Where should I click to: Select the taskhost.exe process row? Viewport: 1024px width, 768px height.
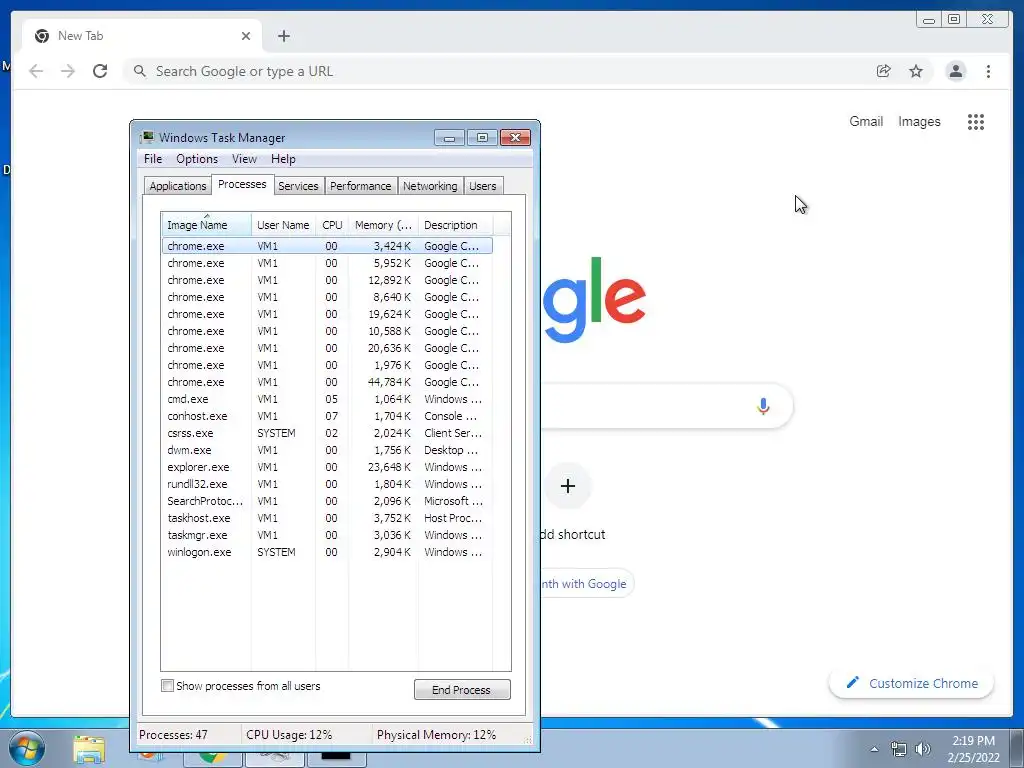coord(327,518)
